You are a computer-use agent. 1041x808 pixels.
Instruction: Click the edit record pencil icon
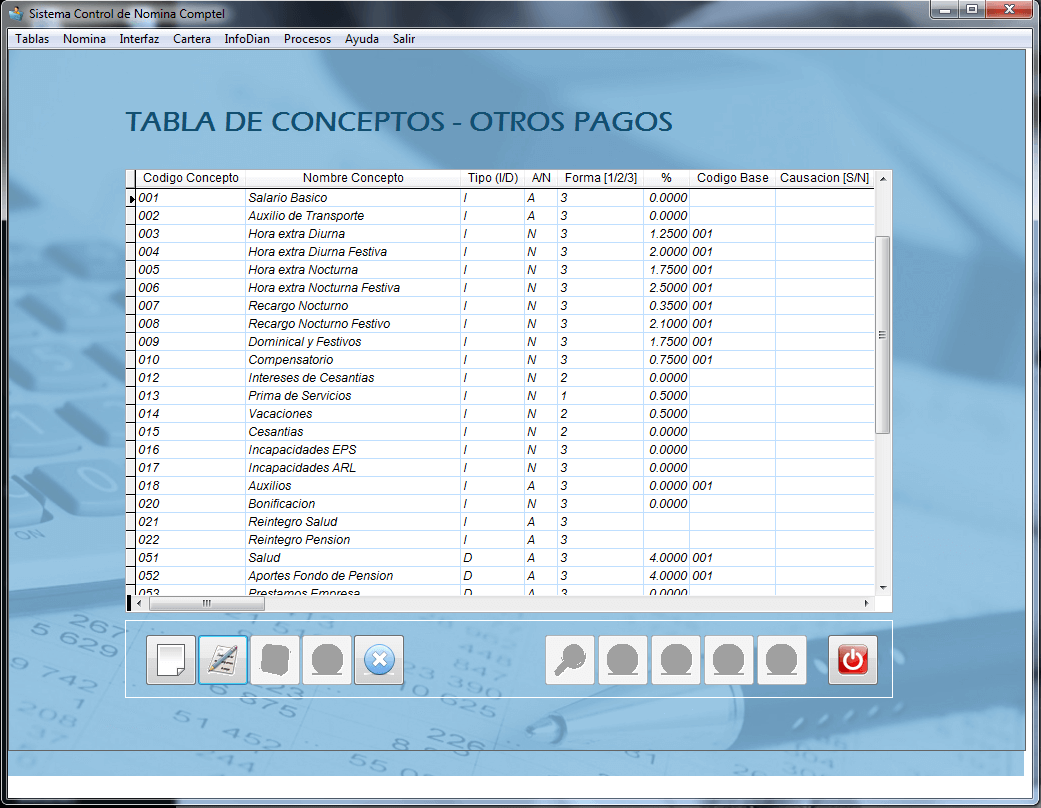click(223, 660)
